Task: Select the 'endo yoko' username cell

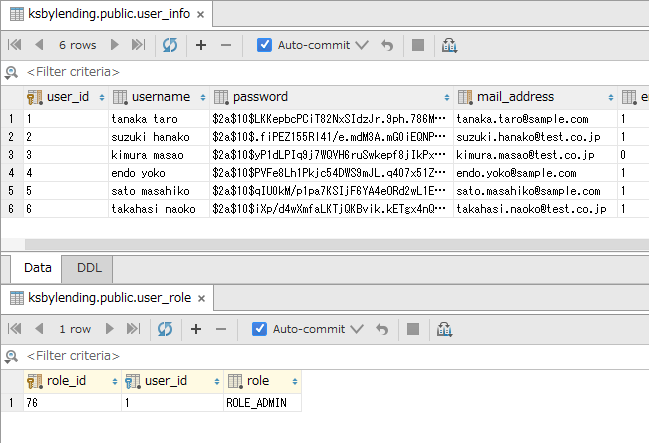Action: (x=159, y=173)
